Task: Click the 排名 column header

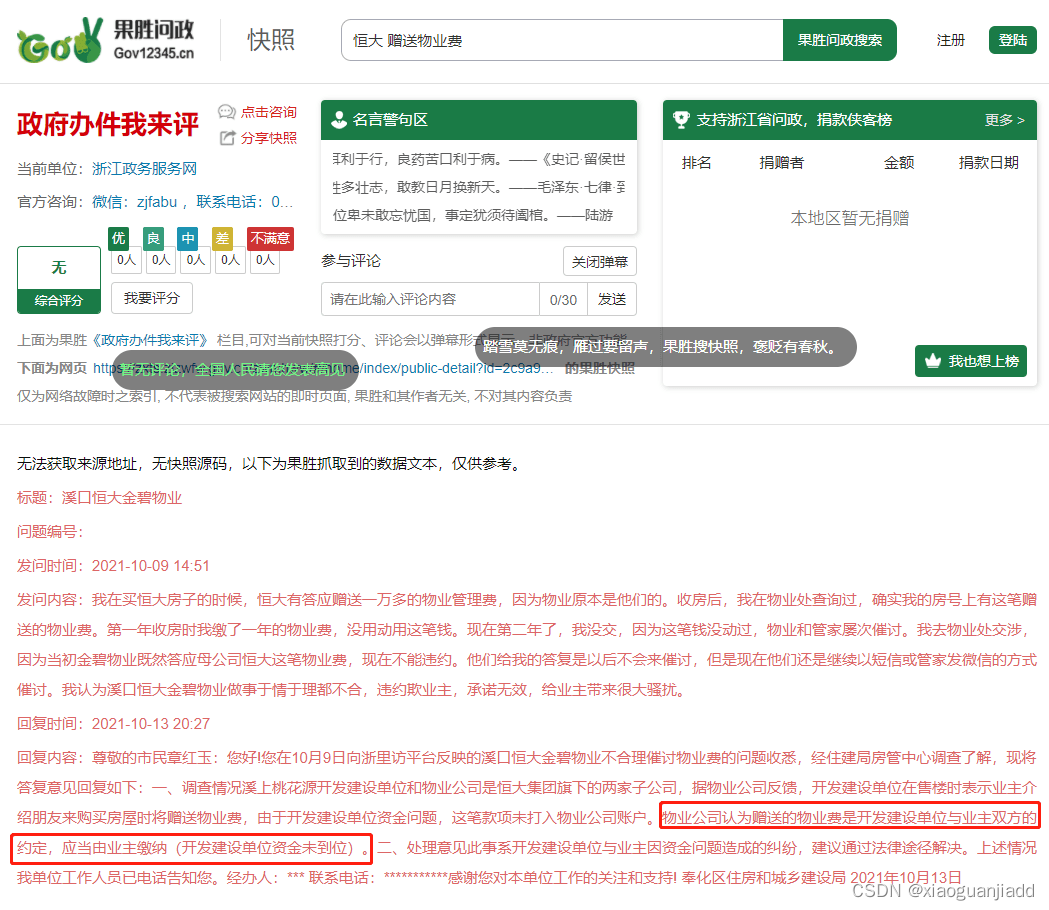Action: click(696, 163)
